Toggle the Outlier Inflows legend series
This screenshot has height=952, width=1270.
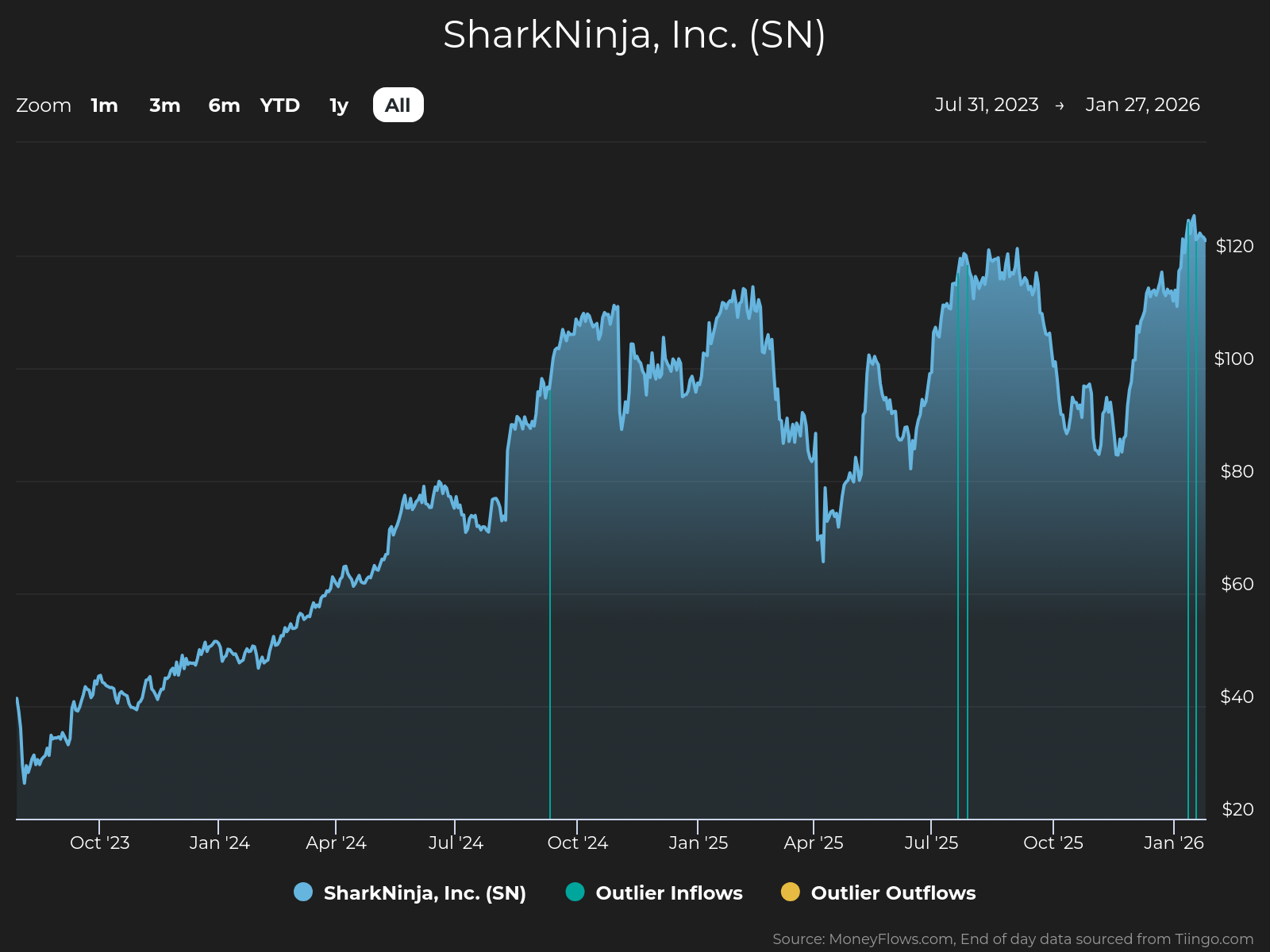654,893
